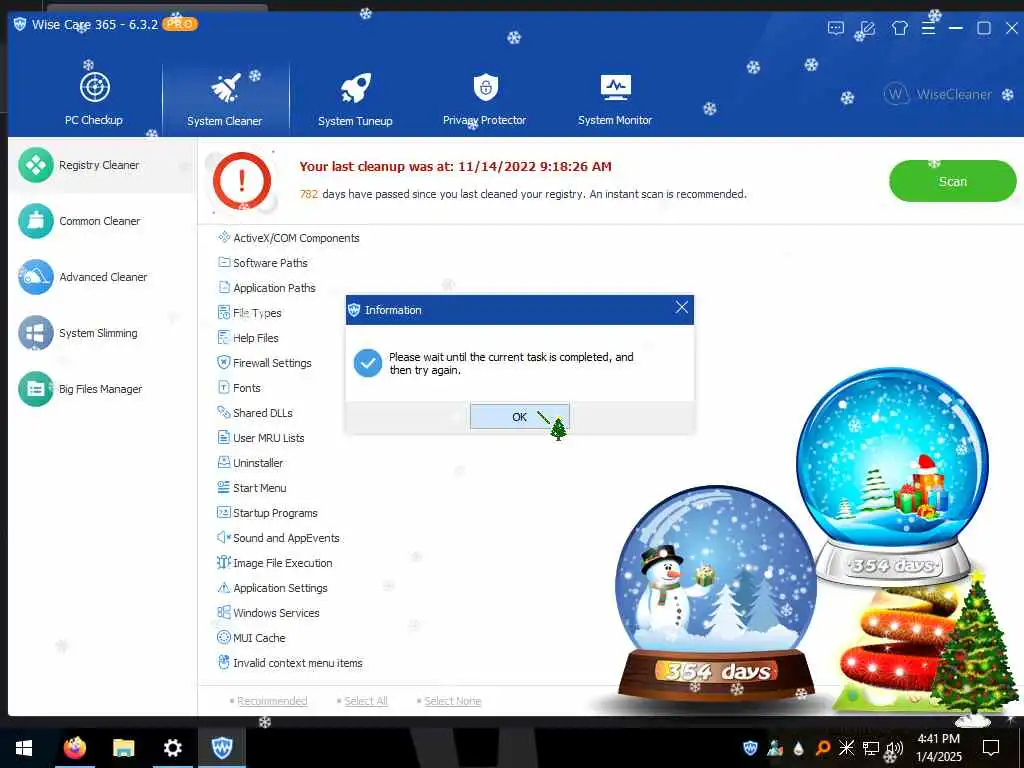Click the Wise Care 365 tray shield icon
The image size is (1024, 768).
750,748
